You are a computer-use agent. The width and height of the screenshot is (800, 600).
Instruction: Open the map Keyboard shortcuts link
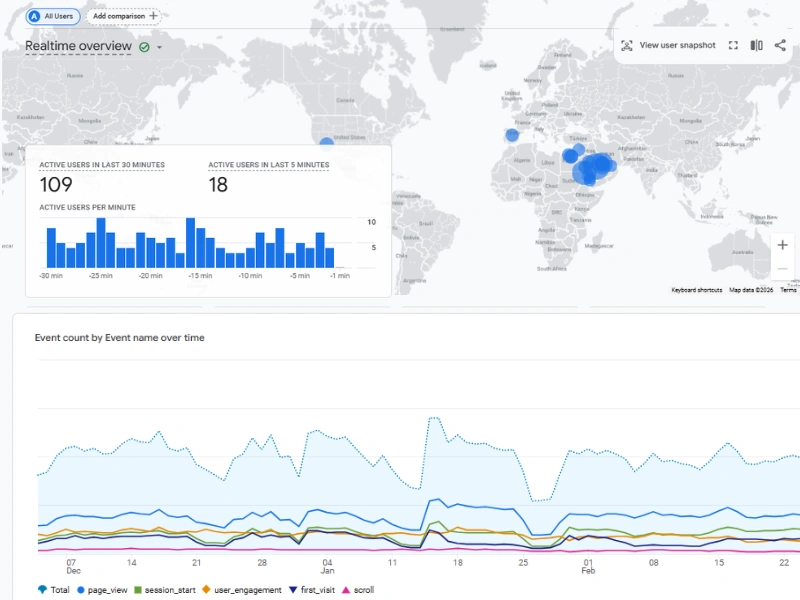click(696, 290)
